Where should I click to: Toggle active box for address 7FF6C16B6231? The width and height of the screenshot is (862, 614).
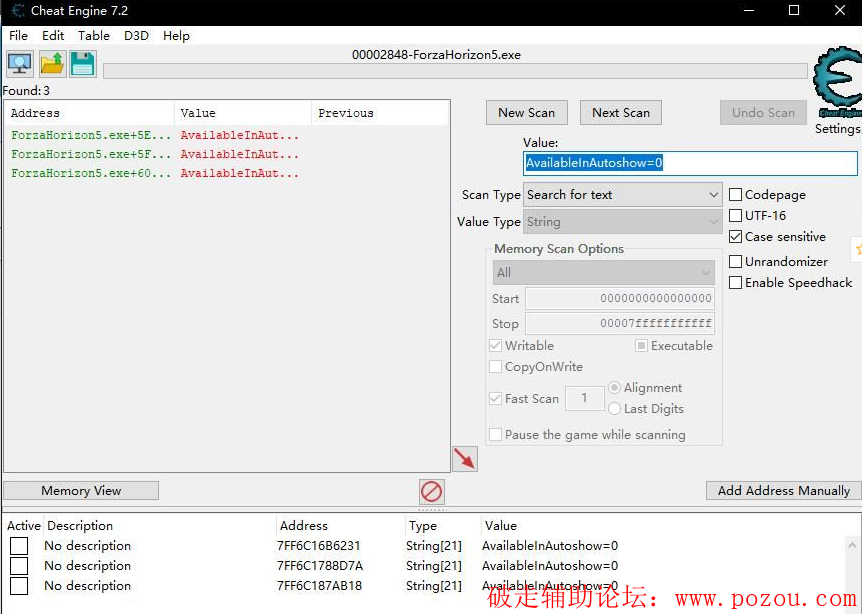pos(19,546)
